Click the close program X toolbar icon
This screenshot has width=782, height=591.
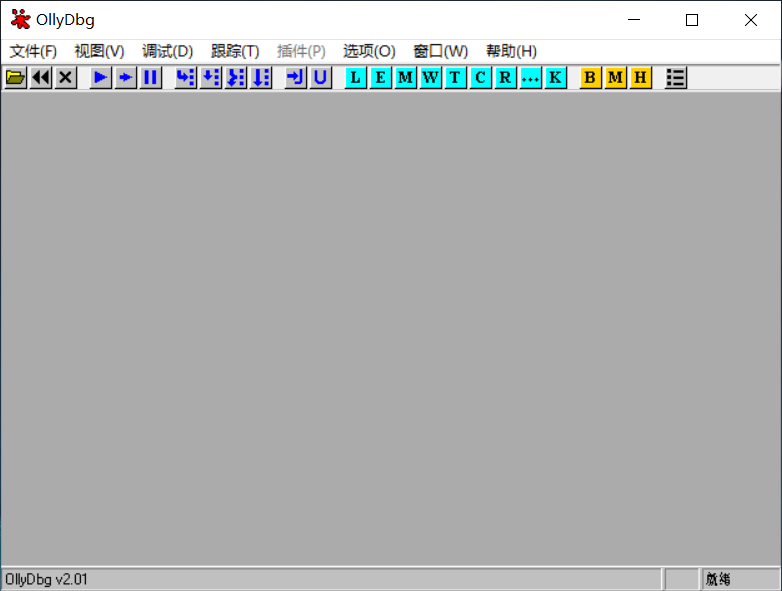(66, 78)
